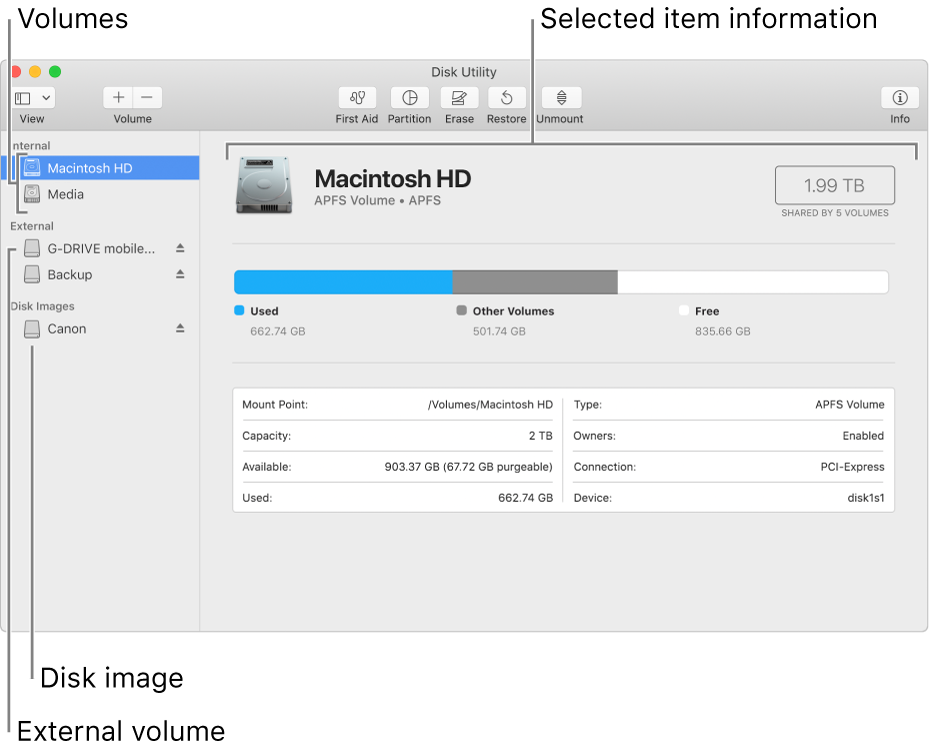The width and height of the screenshot is (931, 745).
Task: Open the Partition tool
Action: pos(410,97)
